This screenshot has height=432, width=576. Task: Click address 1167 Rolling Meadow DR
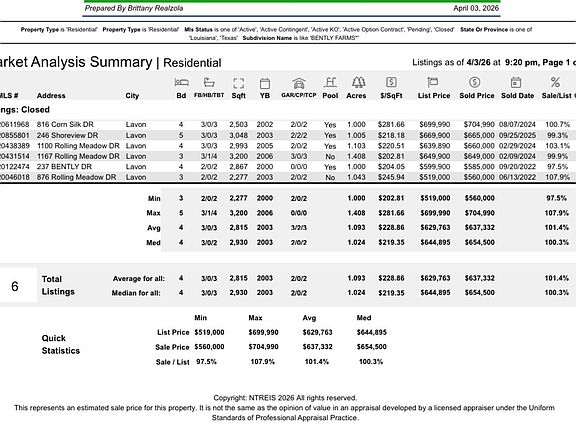78,156
